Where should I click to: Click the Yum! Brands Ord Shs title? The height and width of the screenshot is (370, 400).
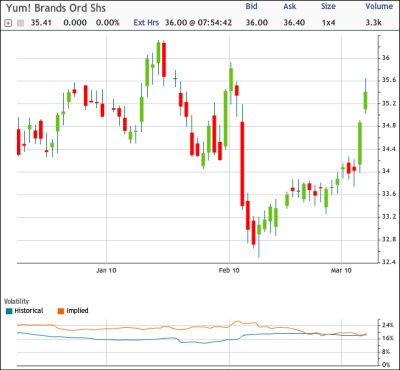56,8
